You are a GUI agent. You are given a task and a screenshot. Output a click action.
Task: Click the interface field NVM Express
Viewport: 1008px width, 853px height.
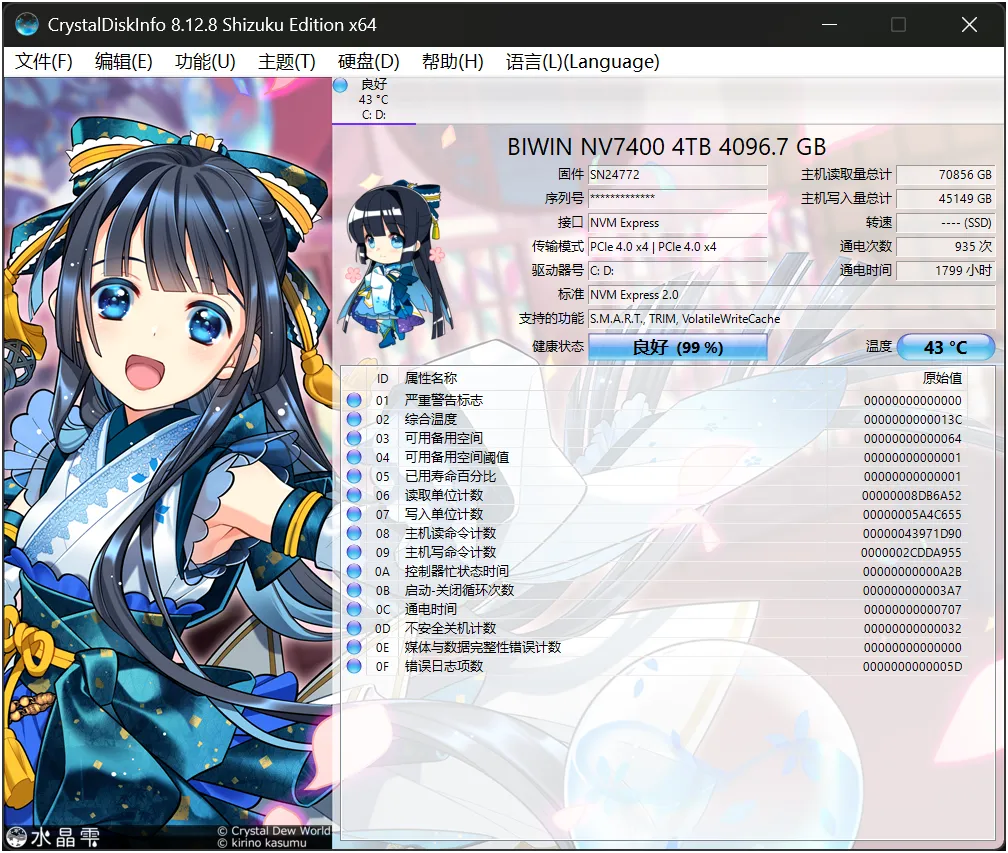[x=678, y=223]
